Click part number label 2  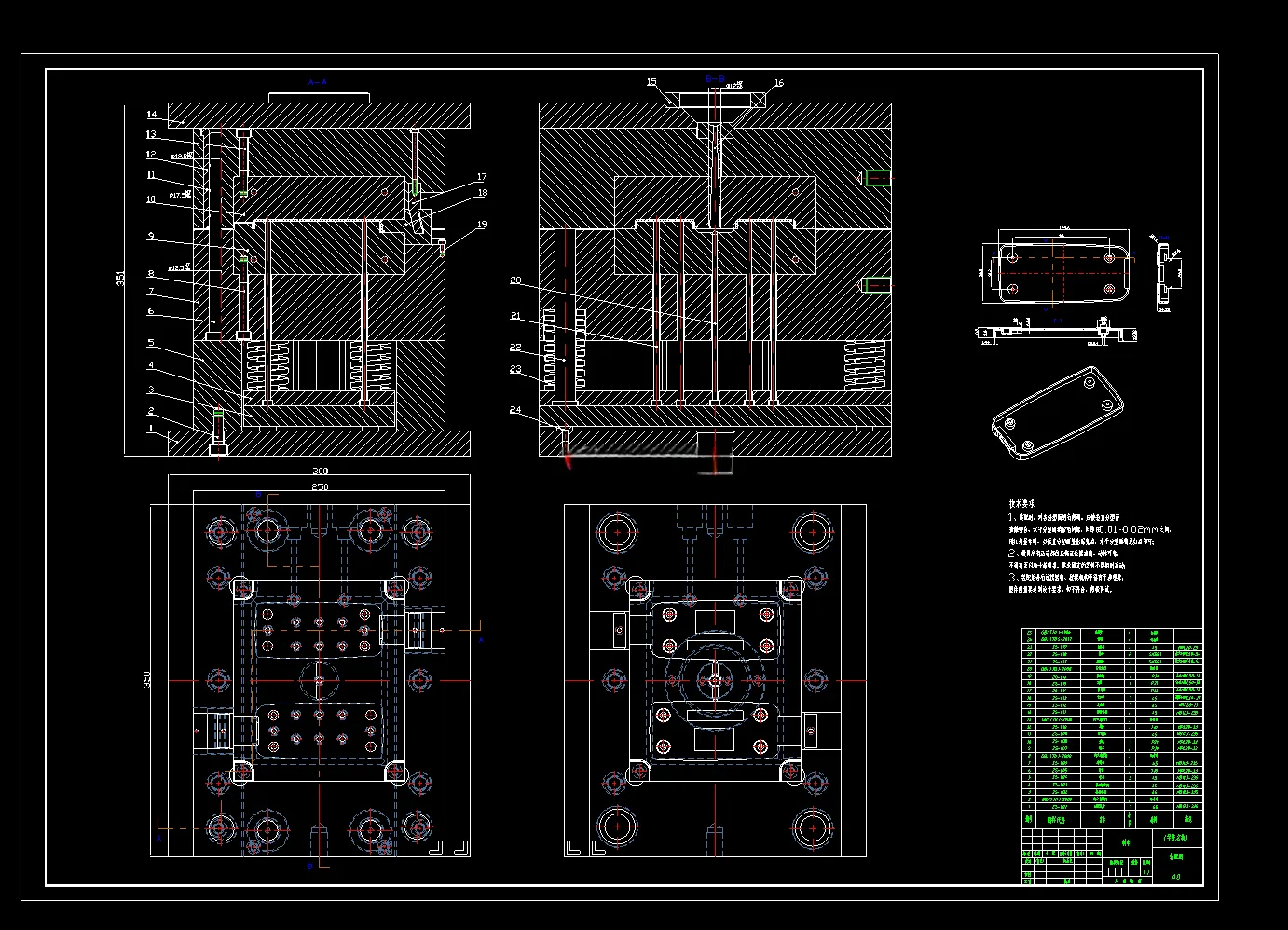151,411
